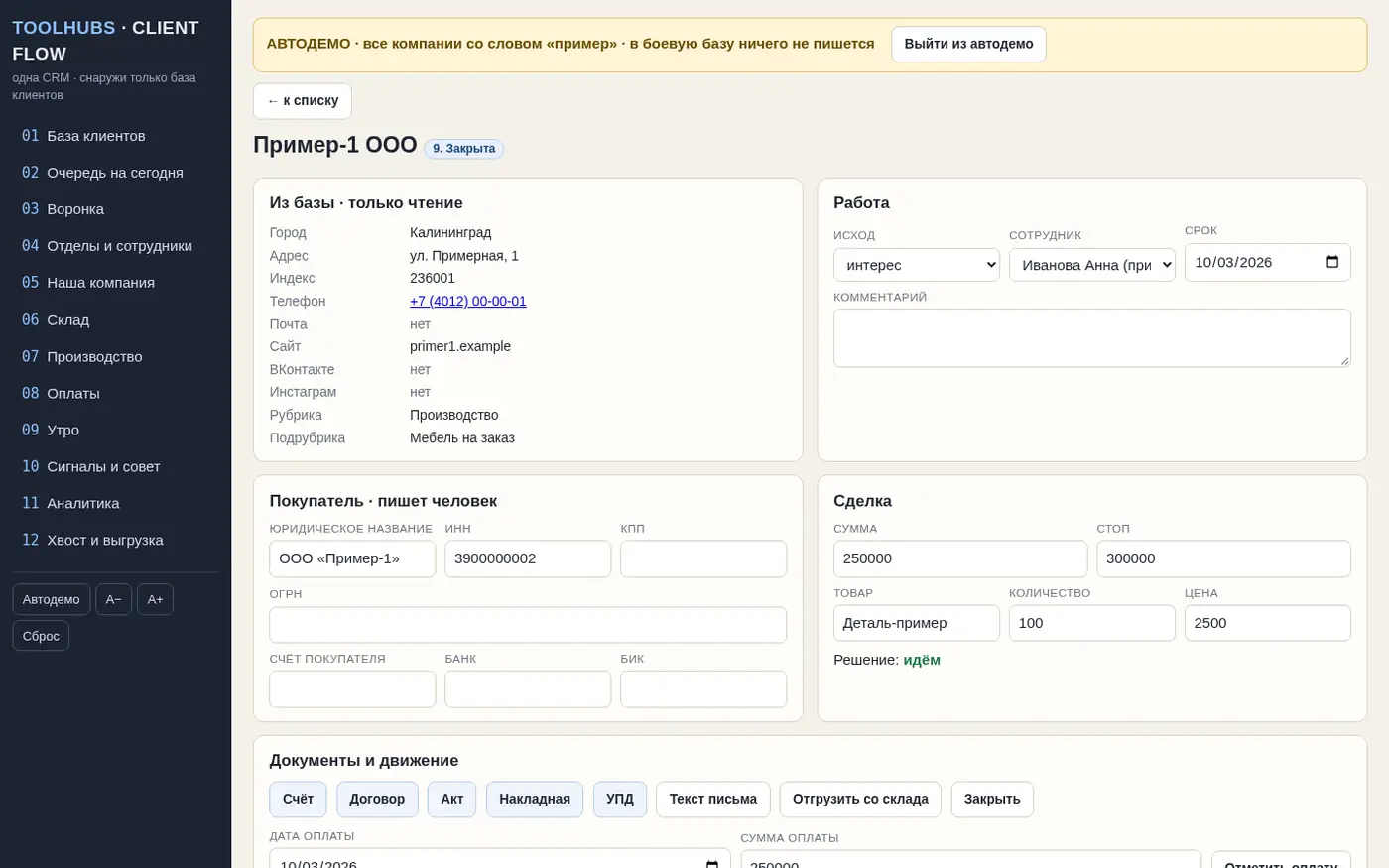Expand the Сотрудник dropdown
This screenshot has height=868, width=1389.
pyautogui.click(x=1092, y=265)
